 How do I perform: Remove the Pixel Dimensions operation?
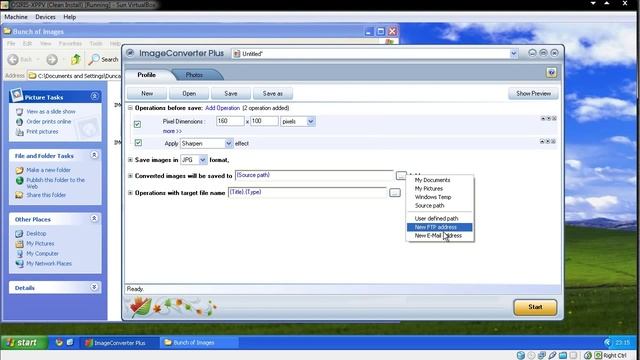coord(554,118)
